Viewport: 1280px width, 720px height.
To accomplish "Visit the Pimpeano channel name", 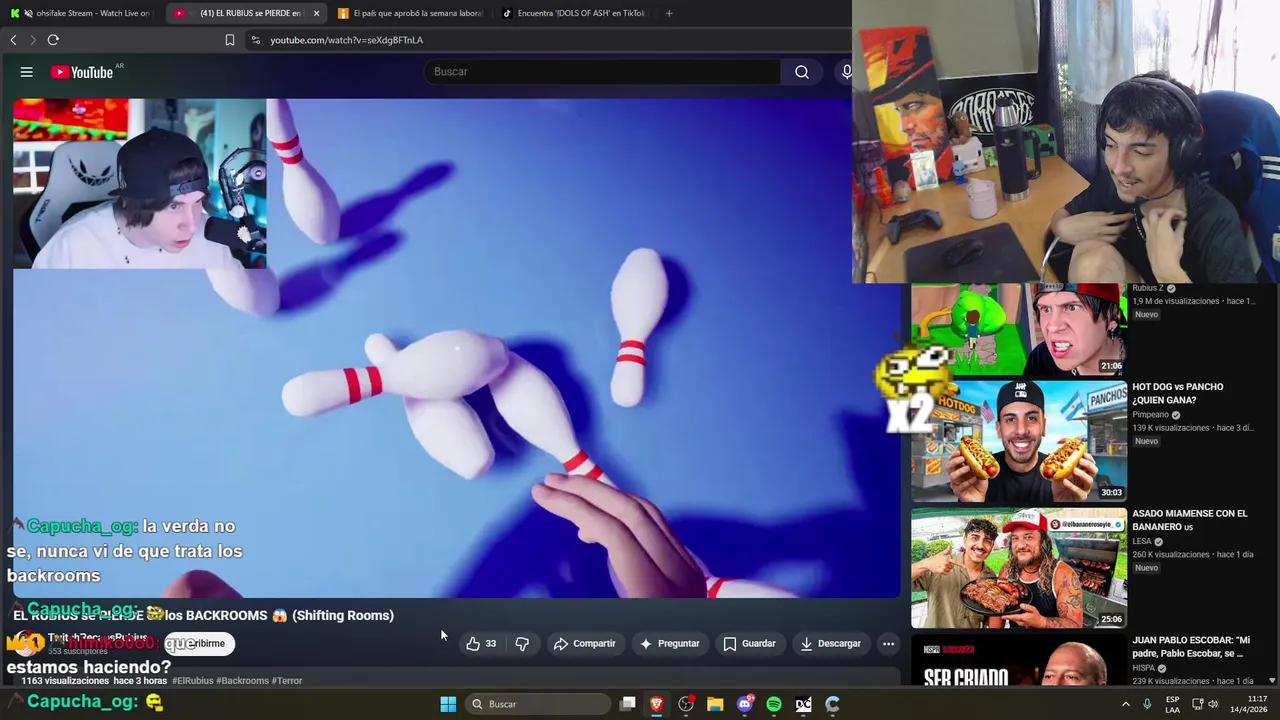I will pos(1151,415).
